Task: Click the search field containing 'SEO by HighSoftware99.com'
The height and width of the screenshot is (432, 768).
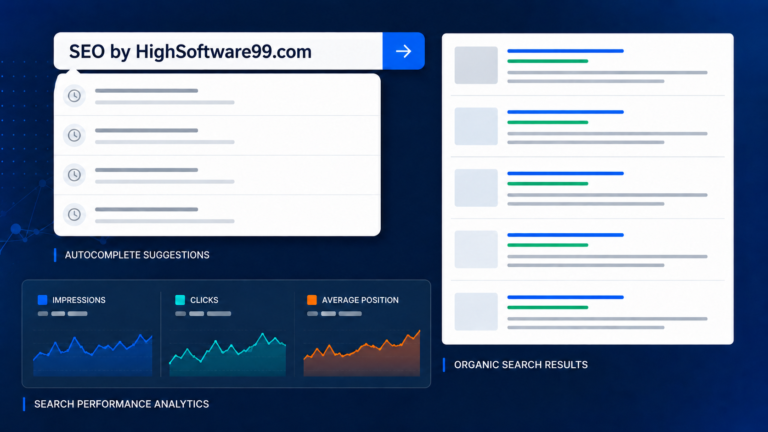Action: tap(218, 51)
